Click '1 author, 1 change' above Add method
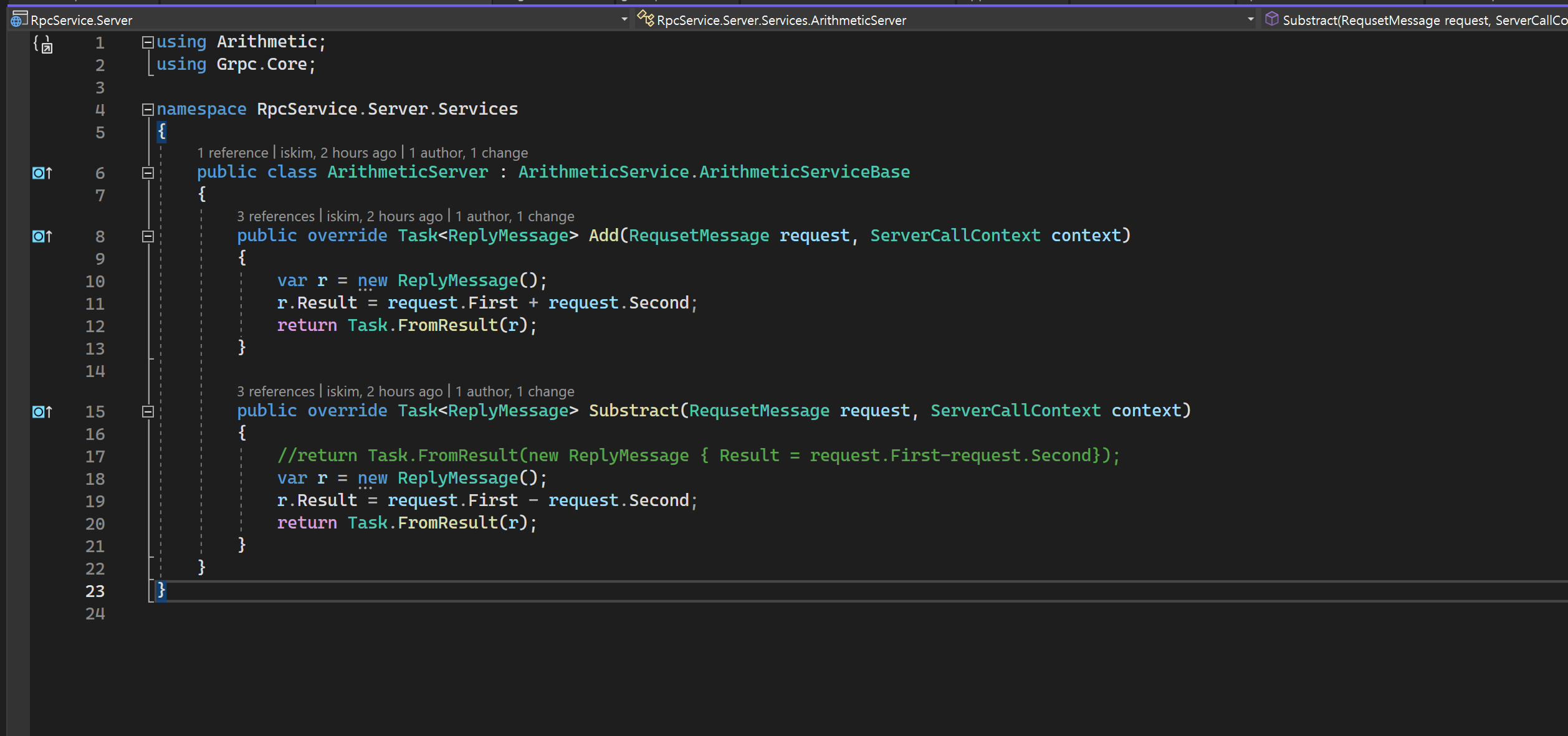 [x=514, y=216]
